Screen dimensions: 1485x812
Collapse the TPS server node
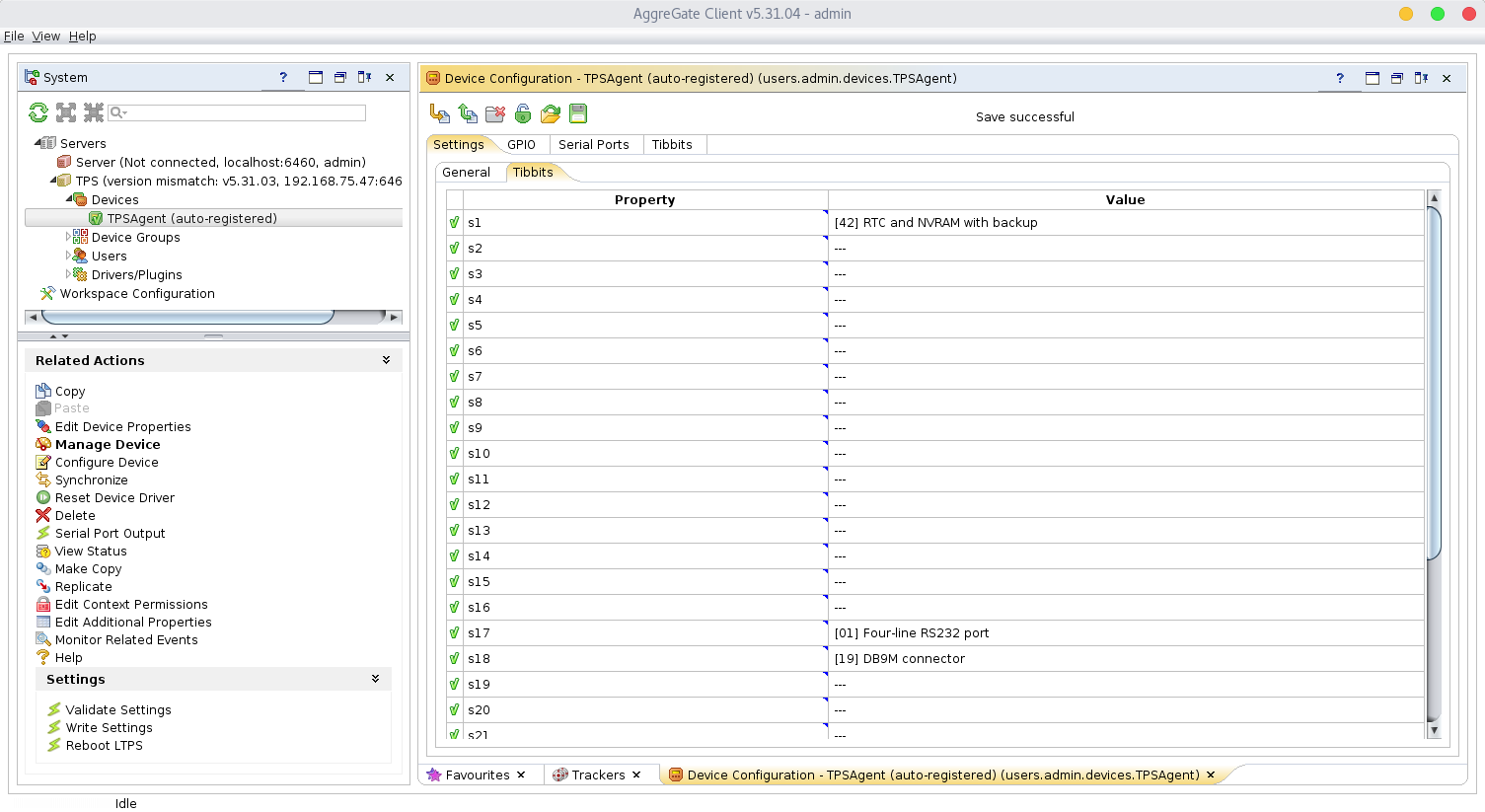point(53,181)
